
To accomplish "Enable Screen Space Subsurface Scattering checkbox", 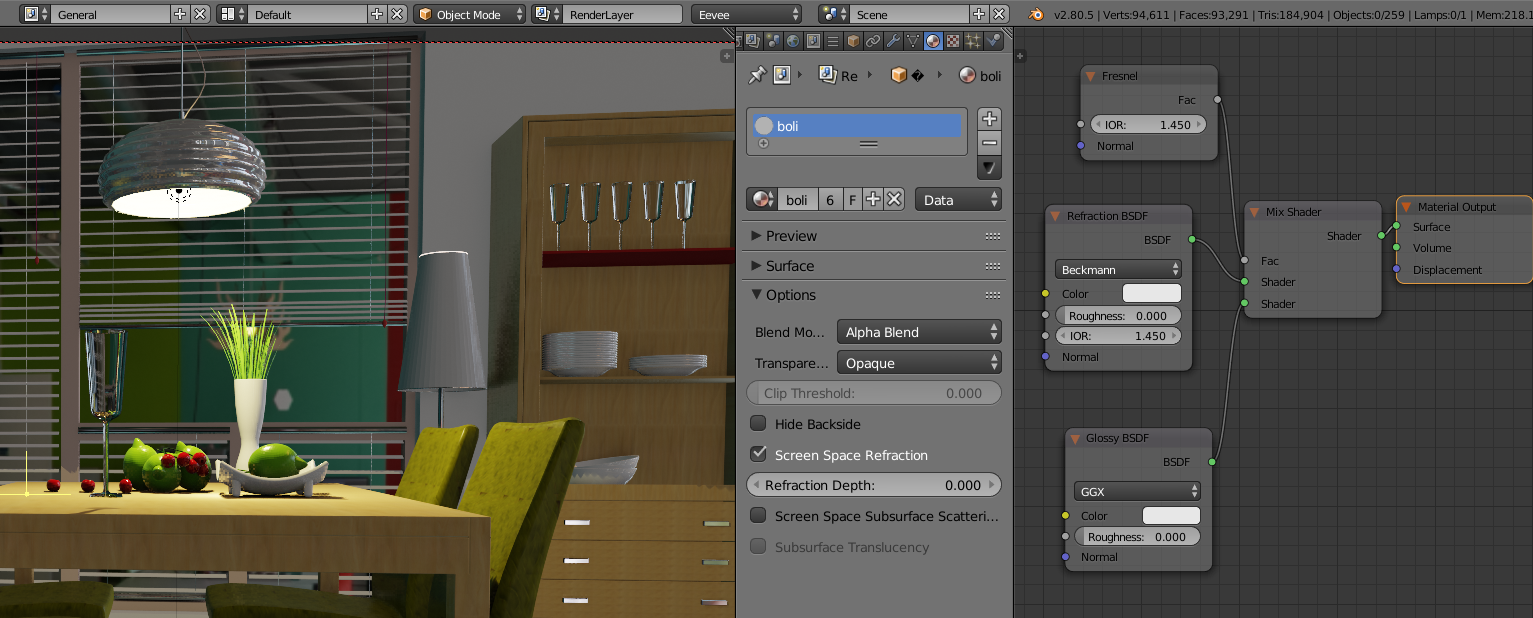I will point(759,516).
